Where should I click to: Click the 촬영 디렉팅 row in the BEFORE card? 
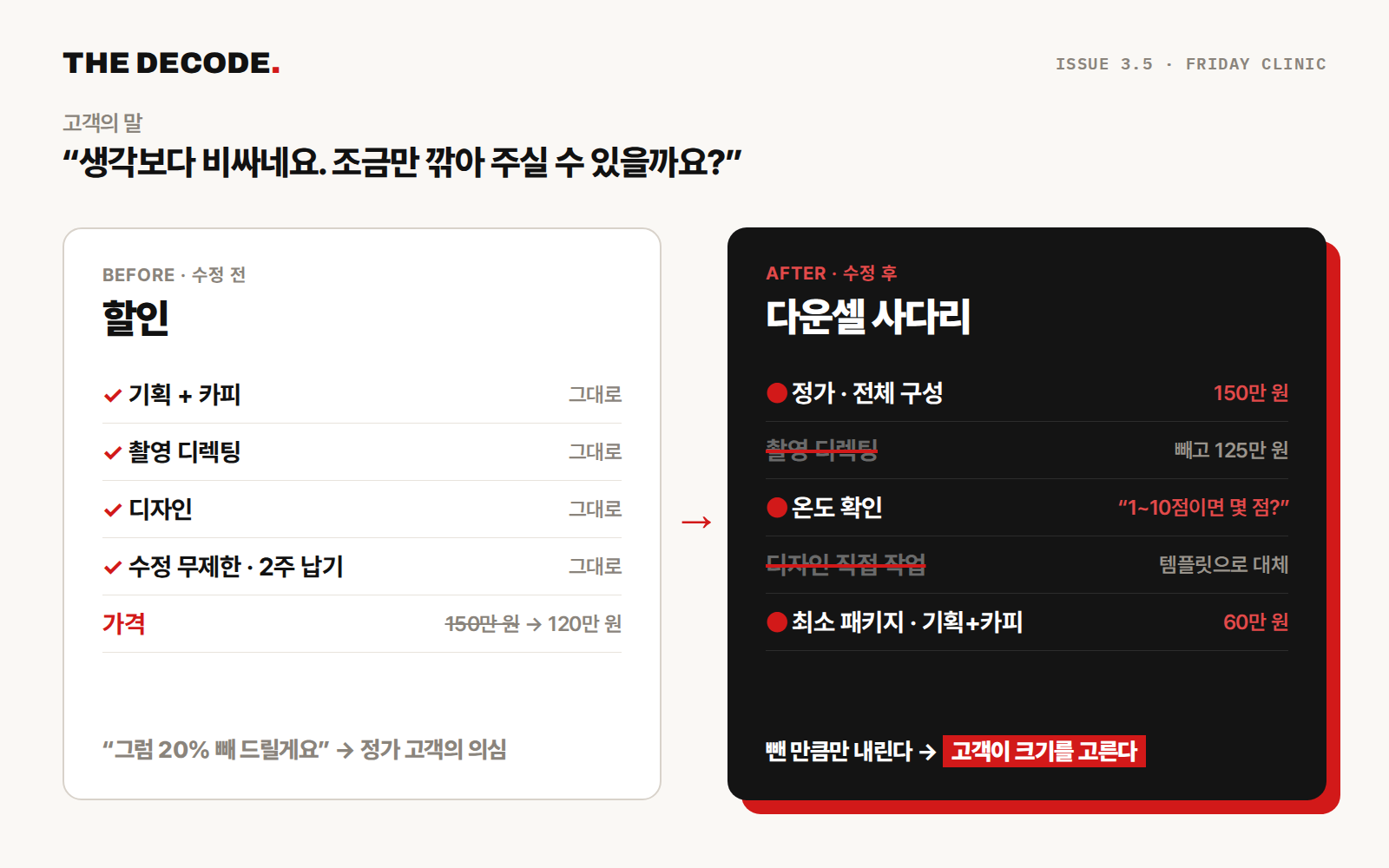click(x=362, y=452)
